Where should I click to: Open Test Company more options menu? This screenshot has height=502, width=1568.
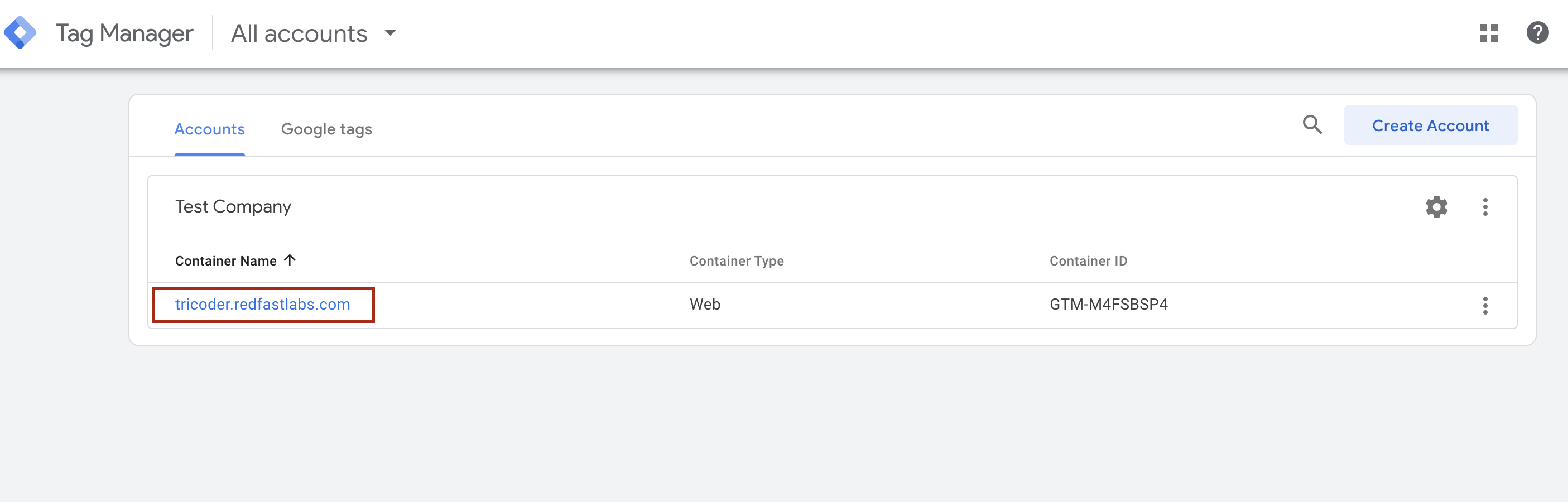coord(1485,207)
